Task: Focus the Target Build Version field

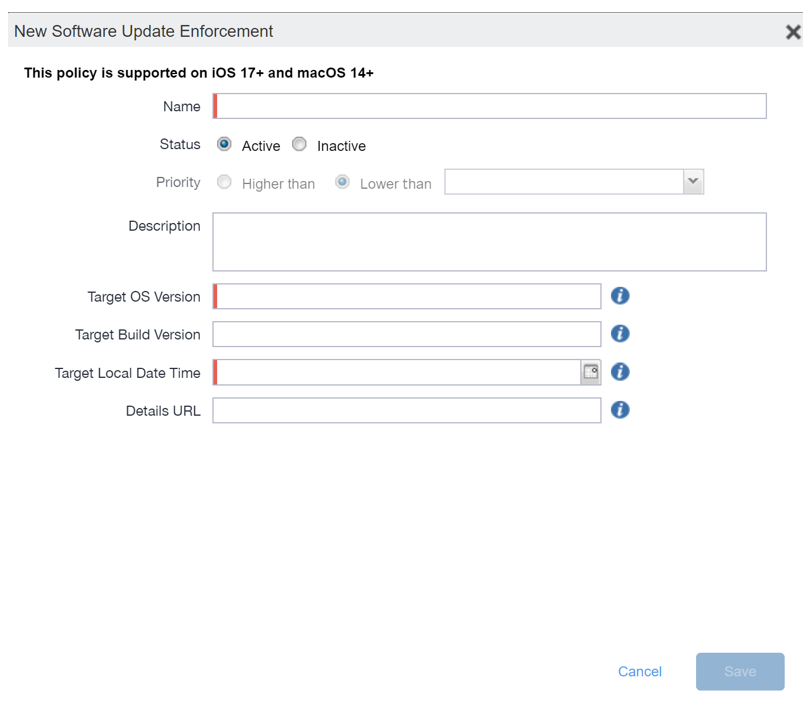Action: click(407, 334)
